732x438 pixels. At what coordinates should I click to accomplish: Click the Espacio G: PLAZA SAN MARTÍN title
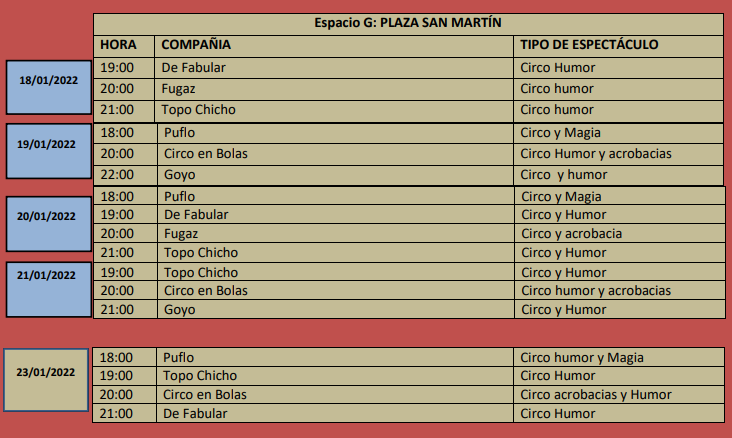pyautogui.click(x=408, y=23)
